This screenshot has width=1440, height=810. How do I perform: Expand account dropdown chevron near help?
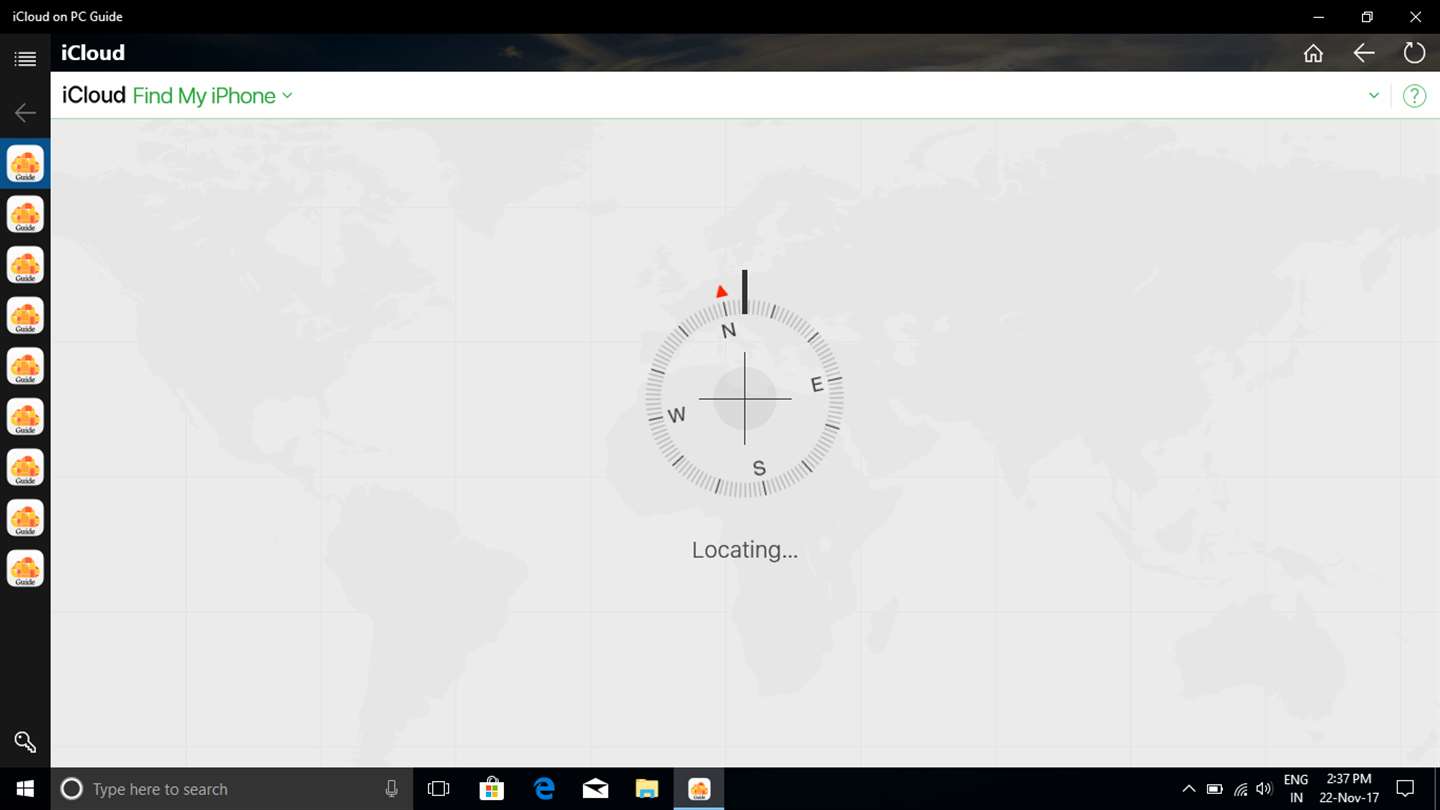1374,96
